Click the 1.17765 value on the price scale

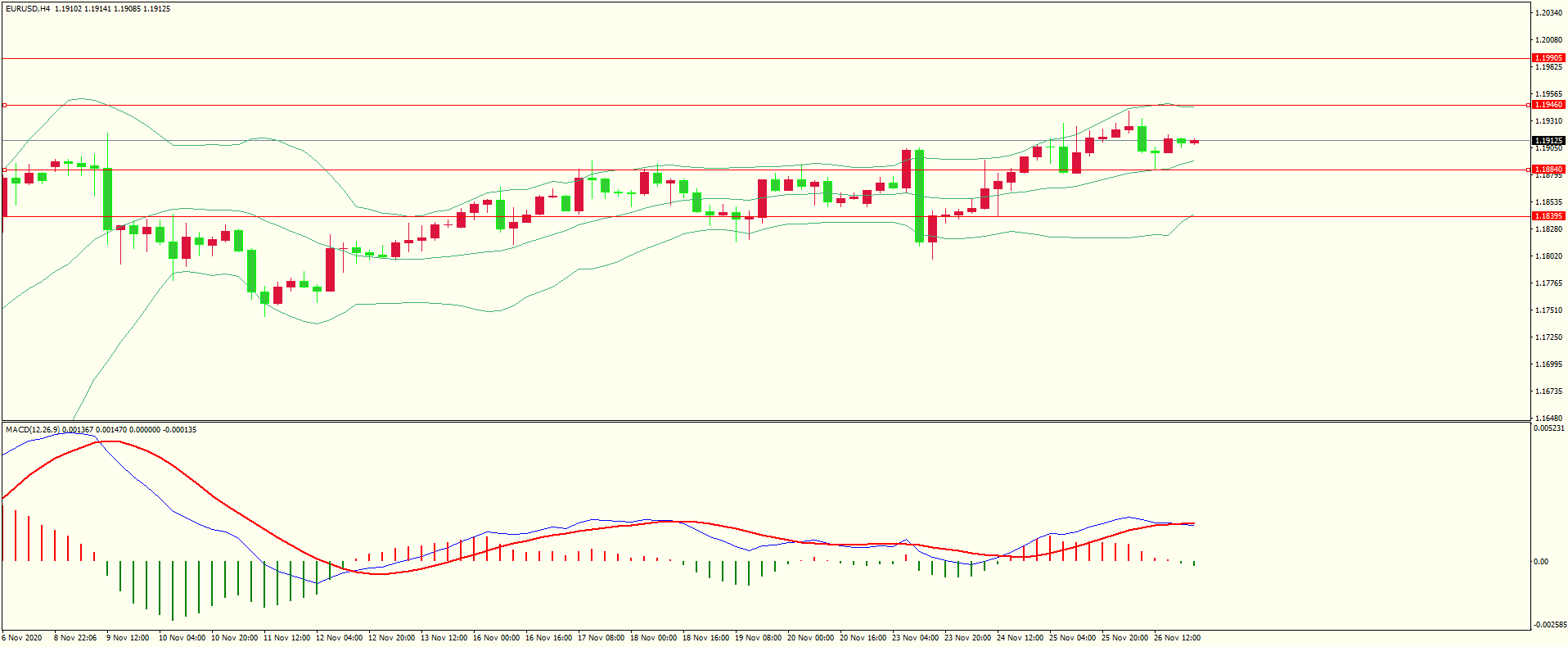[x=1549, y=283]
